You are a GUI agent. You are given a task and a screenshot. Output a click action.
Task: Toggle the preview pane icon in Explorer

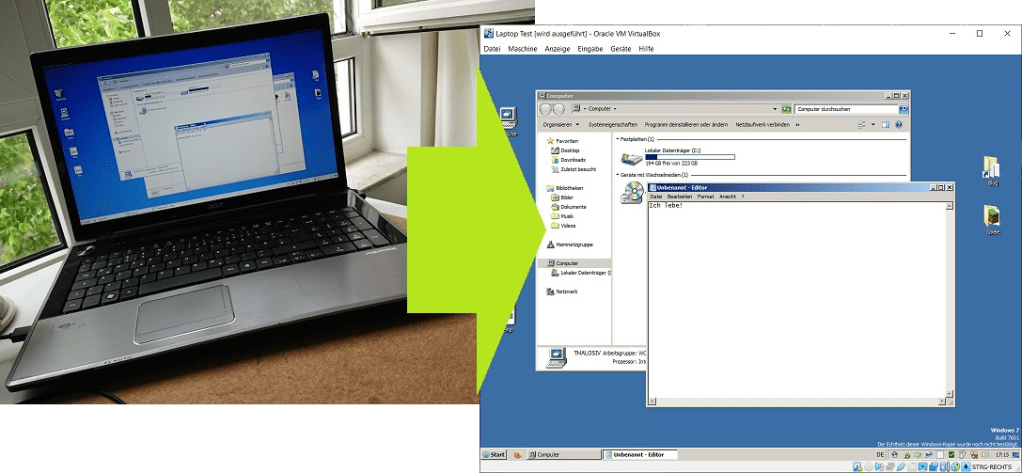pyautogui.click(x=884, y=125)
